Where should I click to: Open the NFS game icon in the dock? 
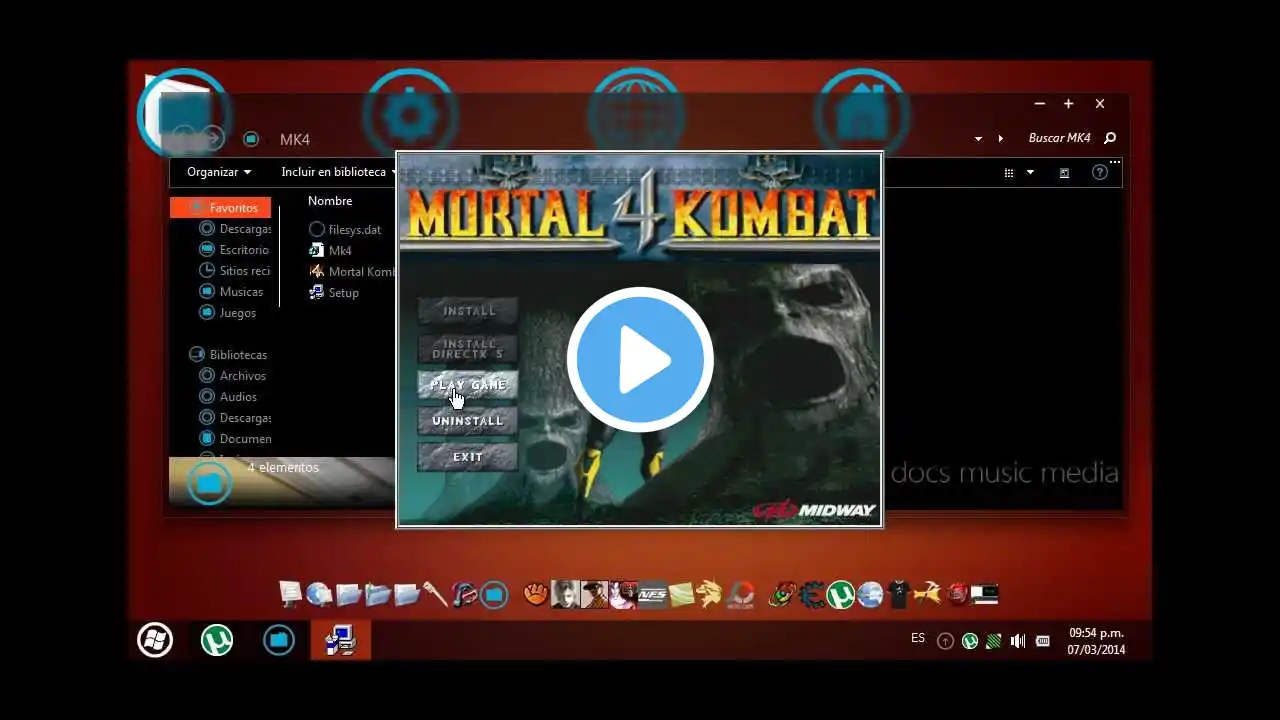[x=652, y=595]
